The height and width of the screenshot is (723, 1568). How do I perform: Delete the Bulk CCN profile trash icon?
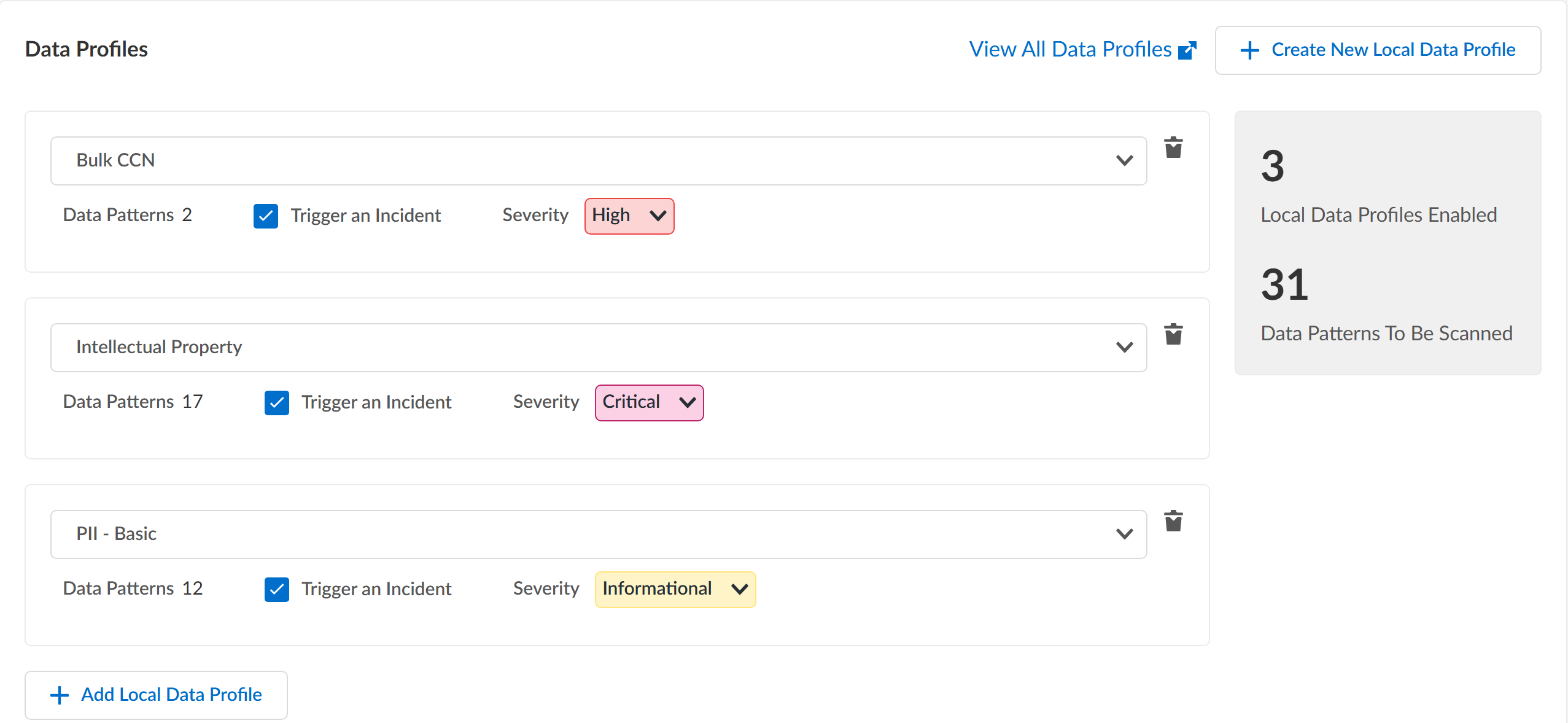[x=1173, y=148]
